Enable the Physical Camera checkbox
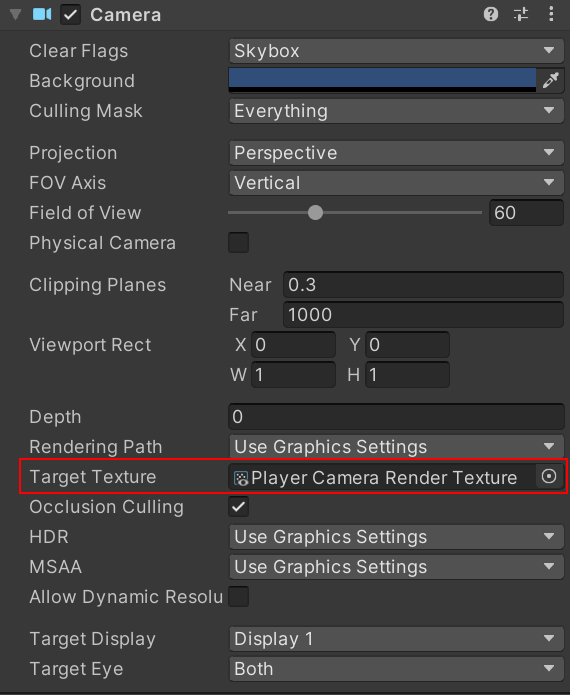The width and height of the screenshot is (570, 695). tap(238, 242)
